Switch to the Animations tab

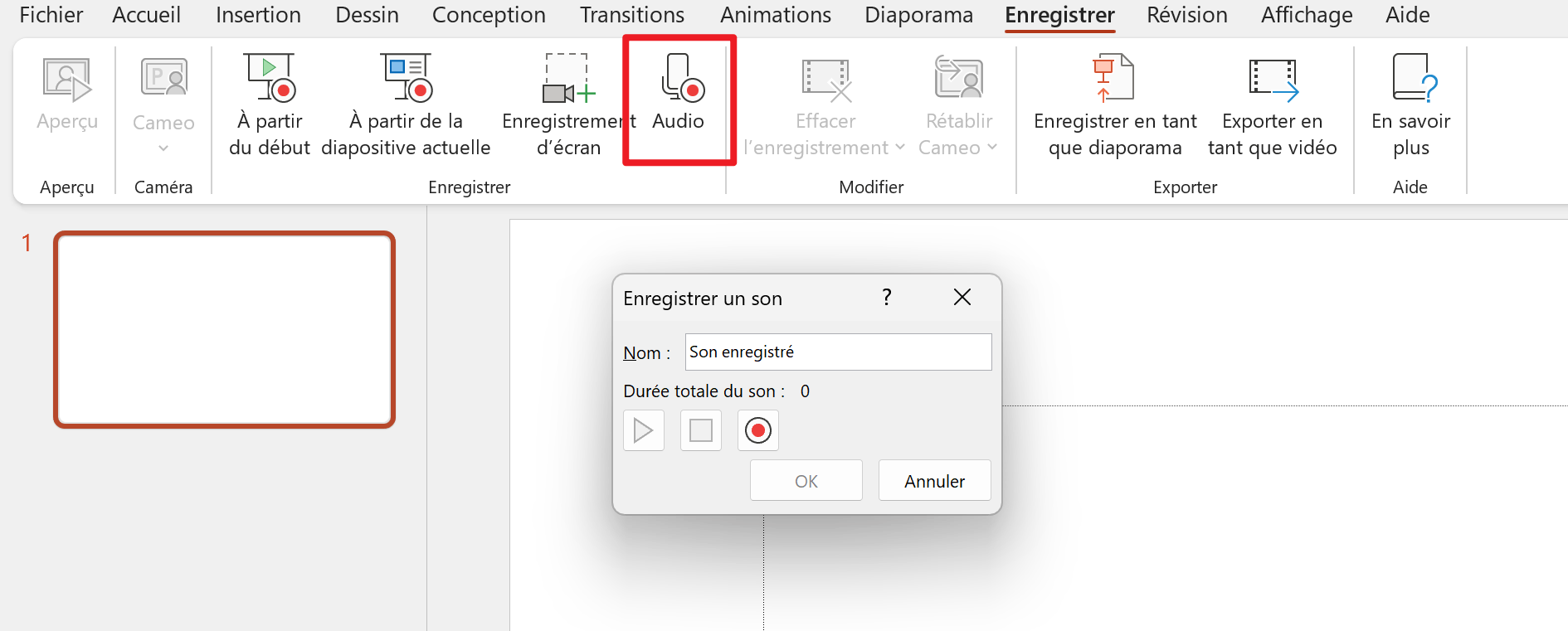click(x=775, y=15)
